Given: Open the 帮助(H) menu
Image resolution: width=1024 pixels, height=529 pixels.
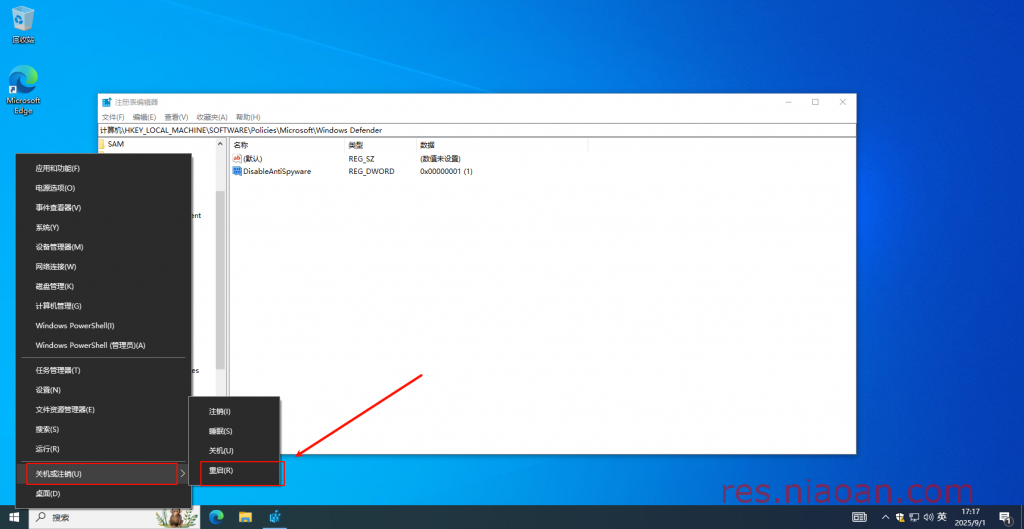Looking at the screenshot, I should pos(248,117).
